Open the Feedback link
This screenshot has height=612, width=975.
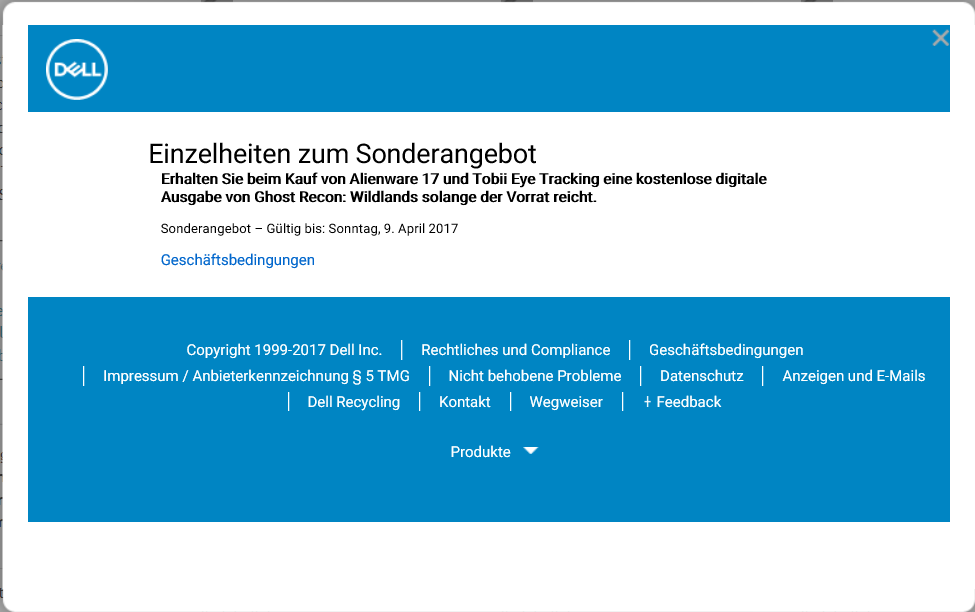[688, 402]
